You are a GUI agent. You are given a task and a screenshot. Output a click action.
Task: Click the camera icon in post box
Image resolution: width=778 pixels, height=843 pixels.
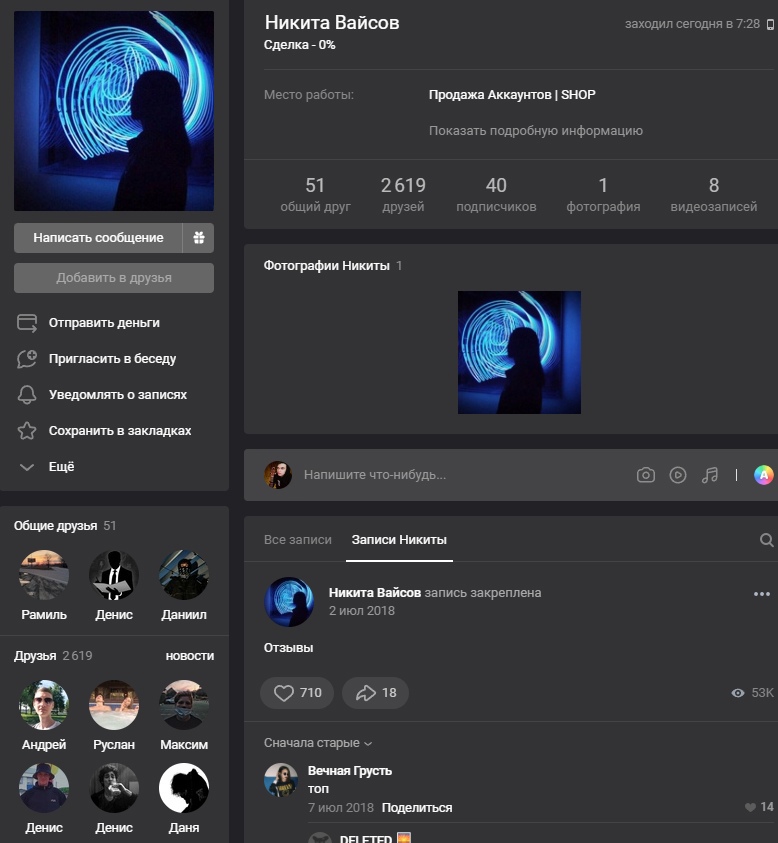(x=646, y=475)
